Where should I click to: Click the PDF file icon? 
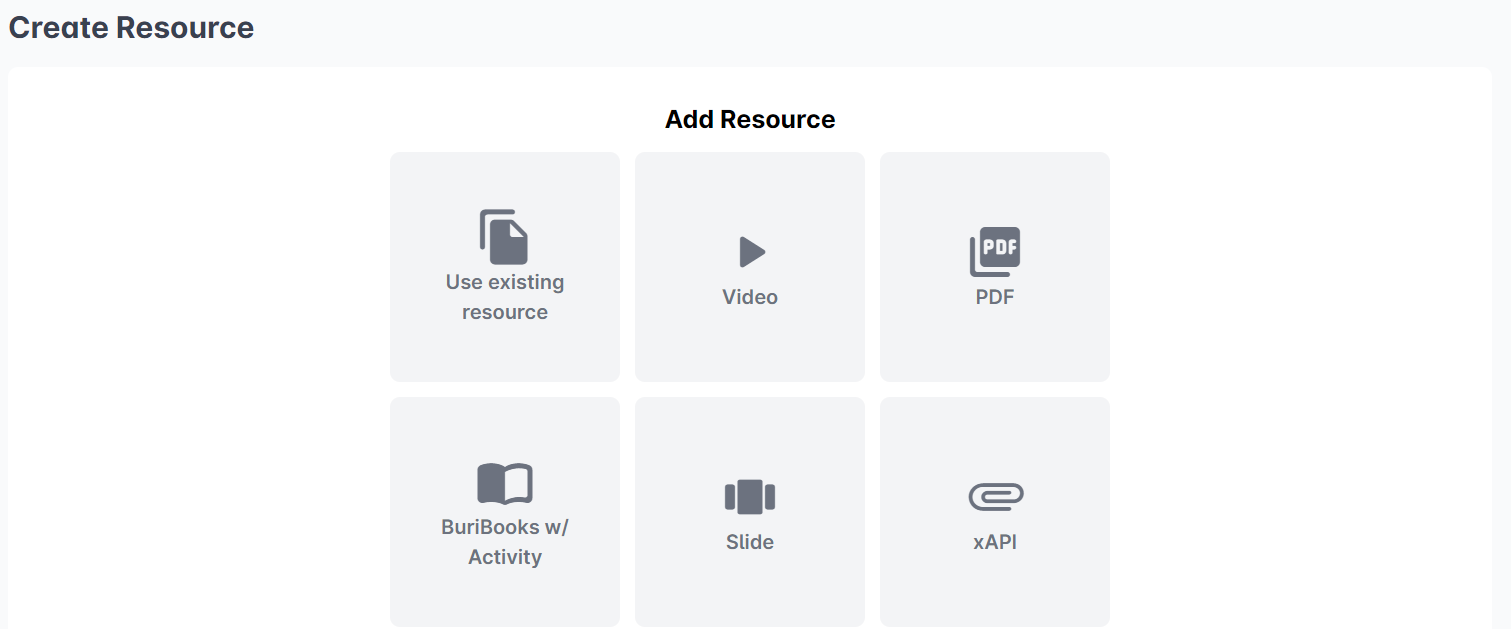click(x=995, y=251)
